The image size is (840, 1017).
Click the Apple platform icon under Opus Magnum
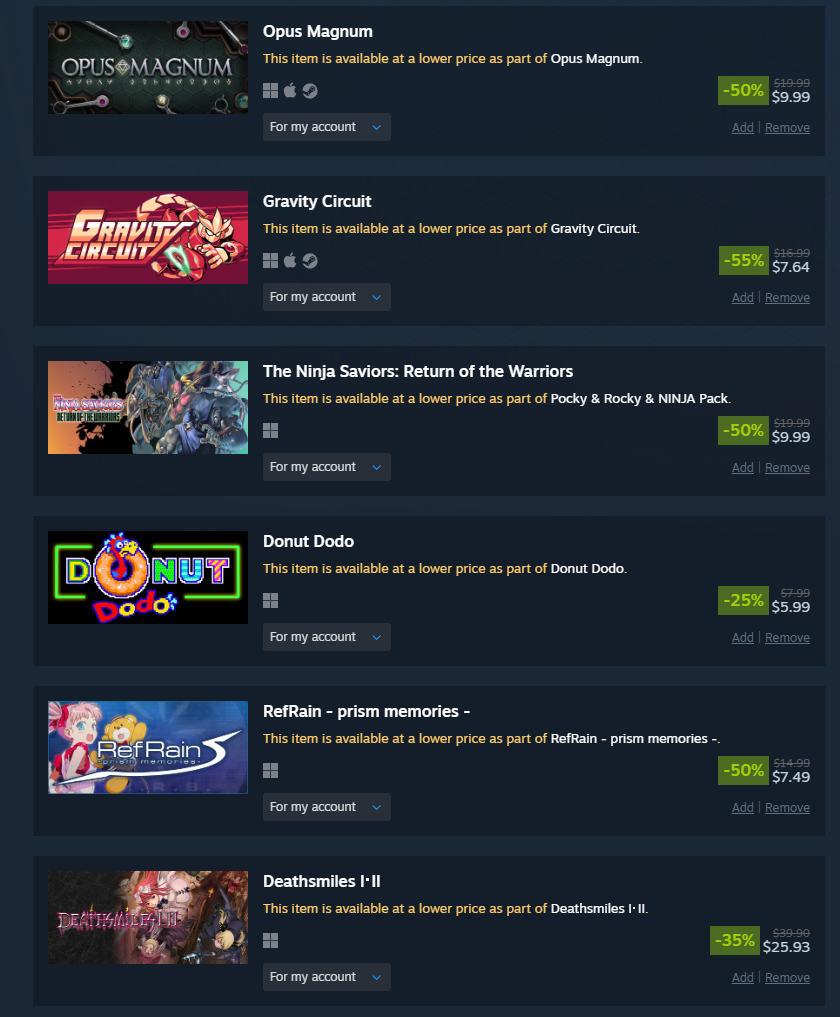(x=290, y=91)
